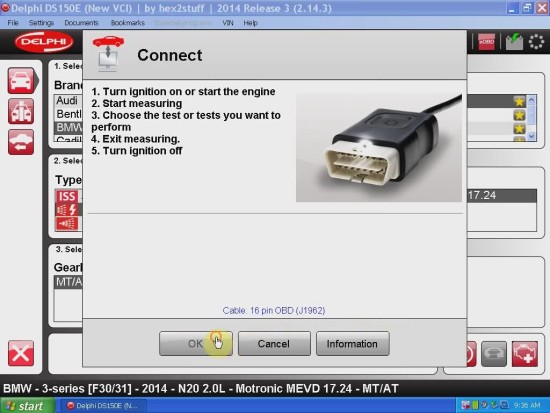The width and height of the screenshot is (550, 413).
Task: Select the injector spray system type icon
Action: pos(67,224)
